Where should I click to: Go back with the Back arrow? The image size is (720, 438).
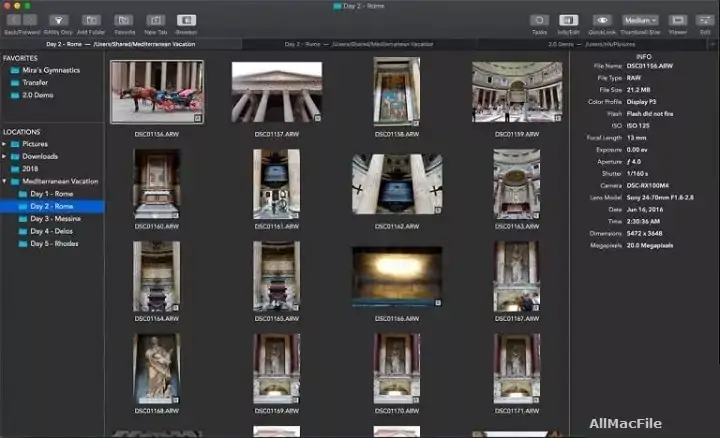tap(14, 20)
